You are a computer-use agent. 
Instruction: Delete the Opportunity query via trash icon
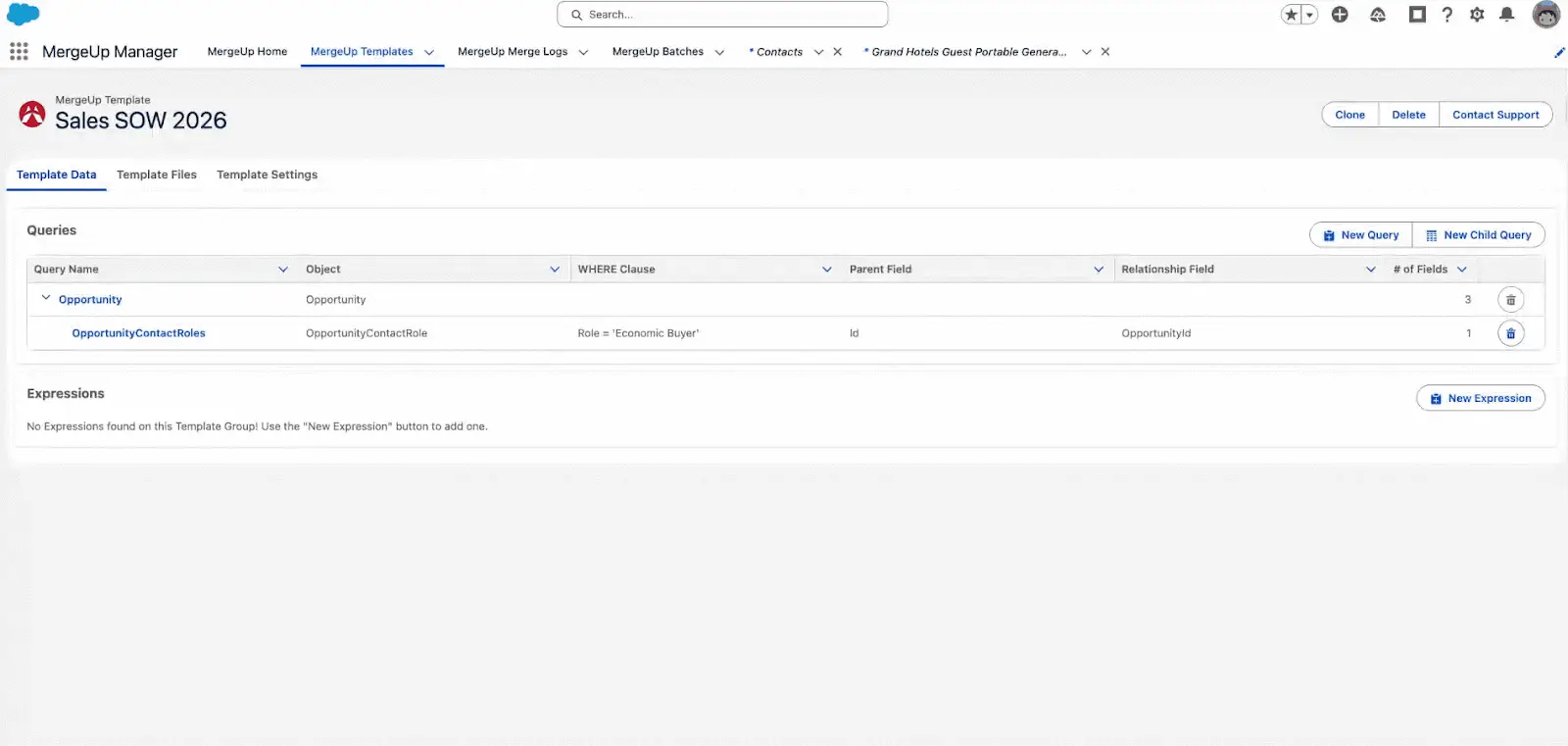1510,300
